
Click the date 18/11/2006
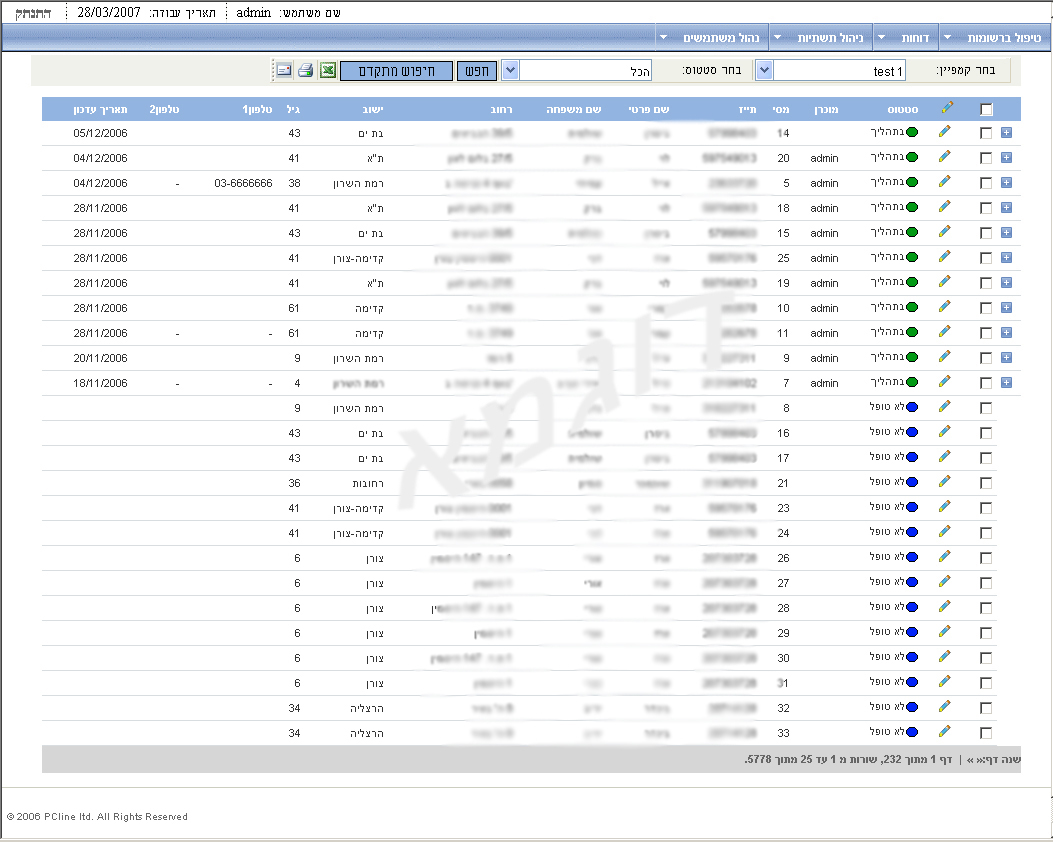[101, 383]
